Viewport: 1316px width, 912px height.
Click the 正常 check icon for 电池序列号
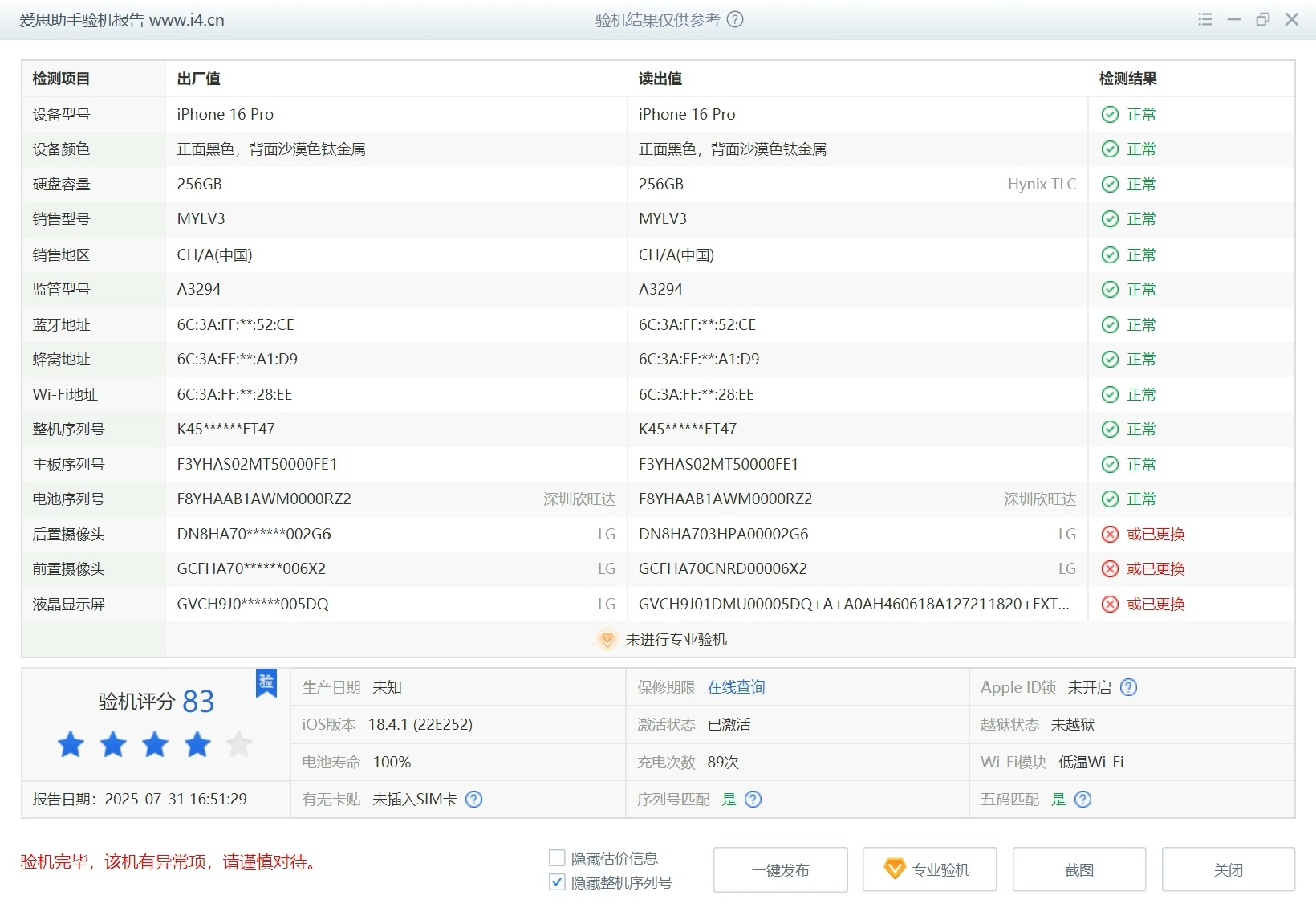point(1110,499)
